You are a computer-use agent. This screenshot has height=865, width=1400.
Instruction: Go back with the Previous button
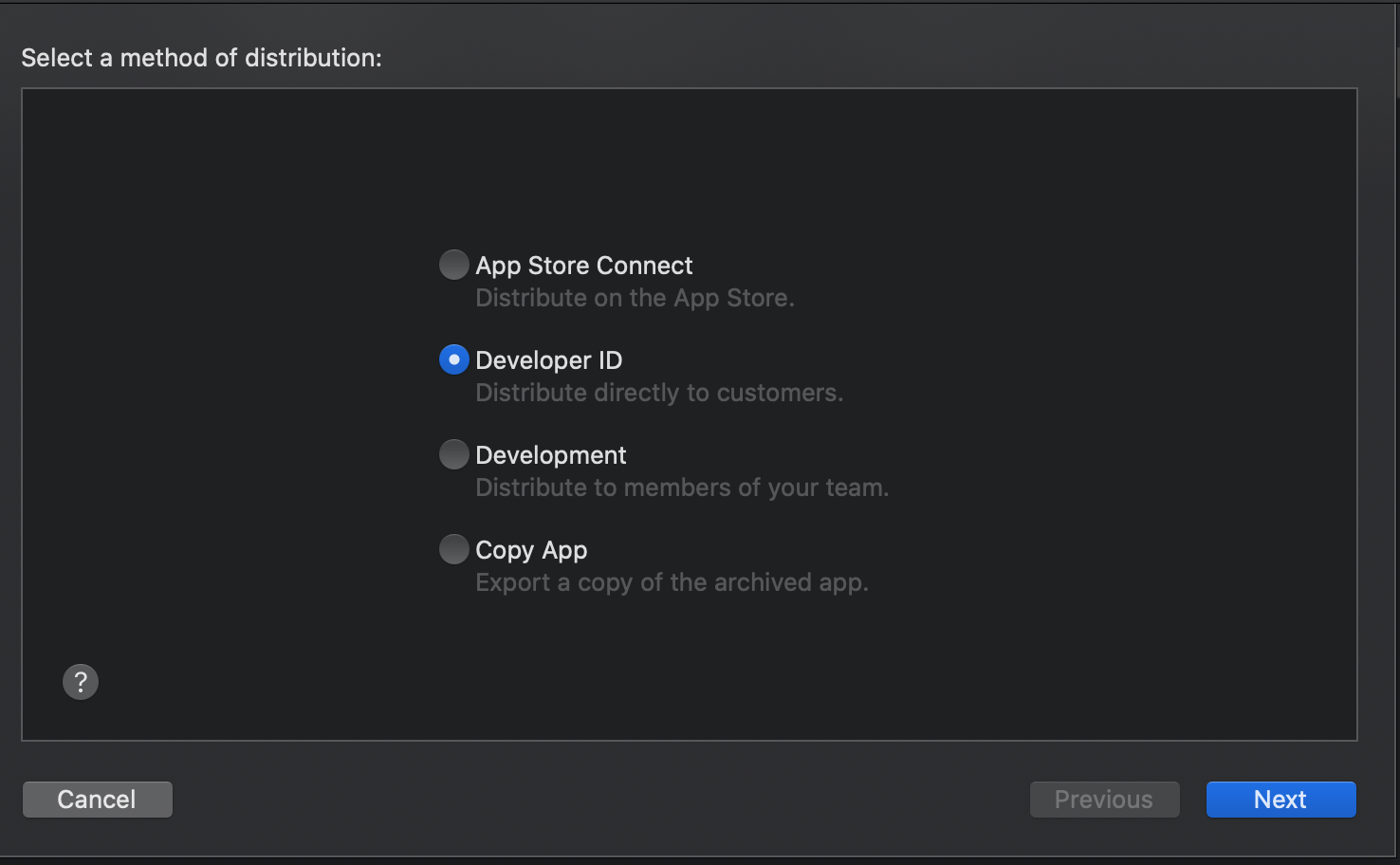(1105, 800)
